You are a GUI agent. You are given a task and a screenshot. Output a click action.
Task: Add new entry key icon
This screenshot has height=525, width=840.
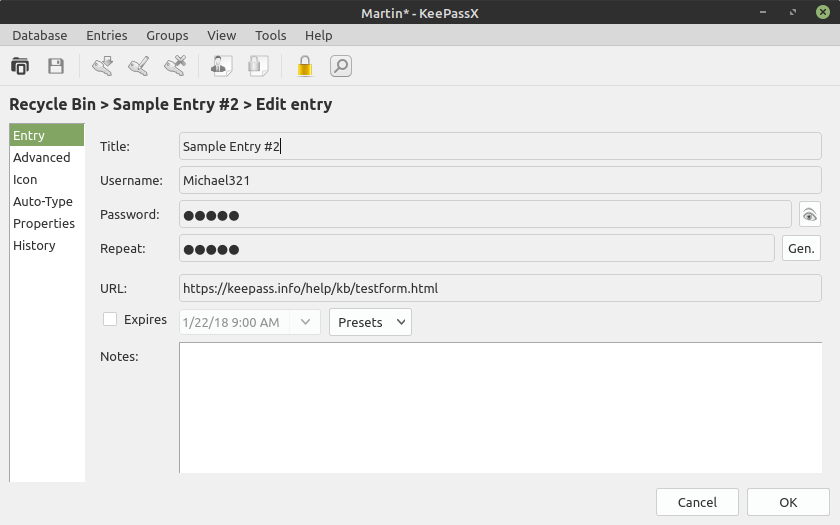click(x=102, y=66)
